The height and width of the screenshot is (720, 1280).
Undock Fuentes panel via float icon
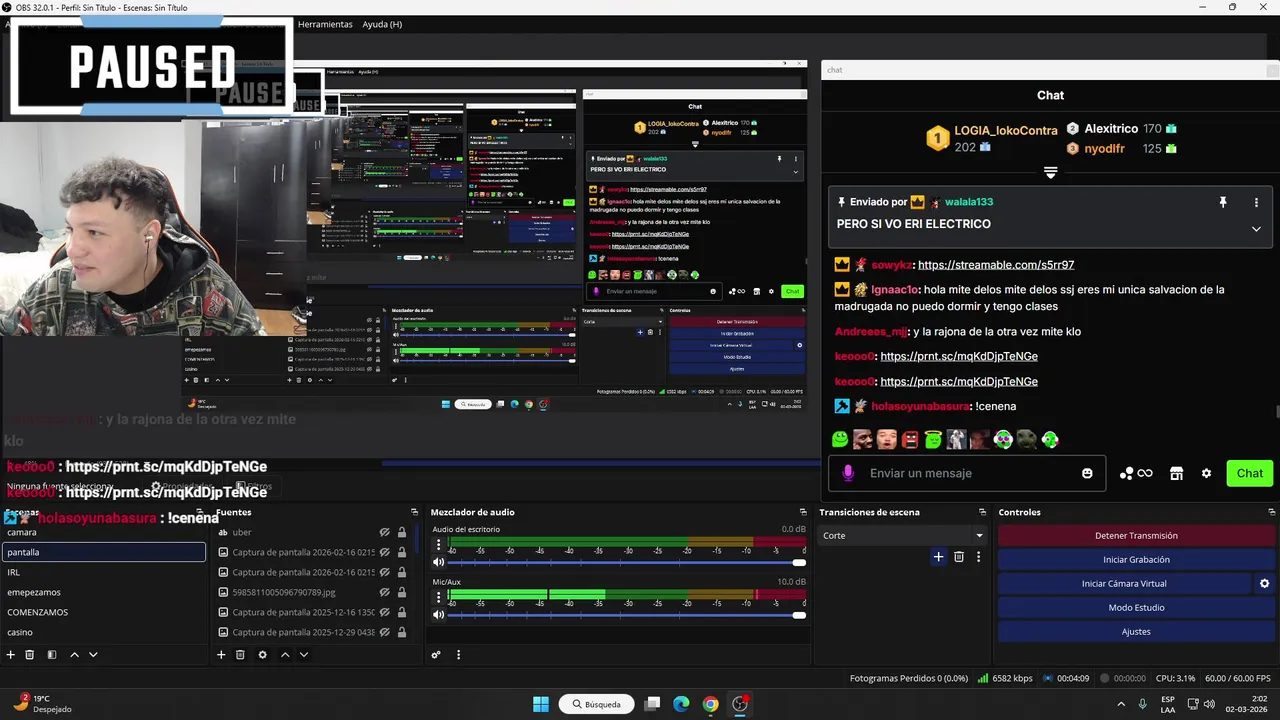coord(414,512)
